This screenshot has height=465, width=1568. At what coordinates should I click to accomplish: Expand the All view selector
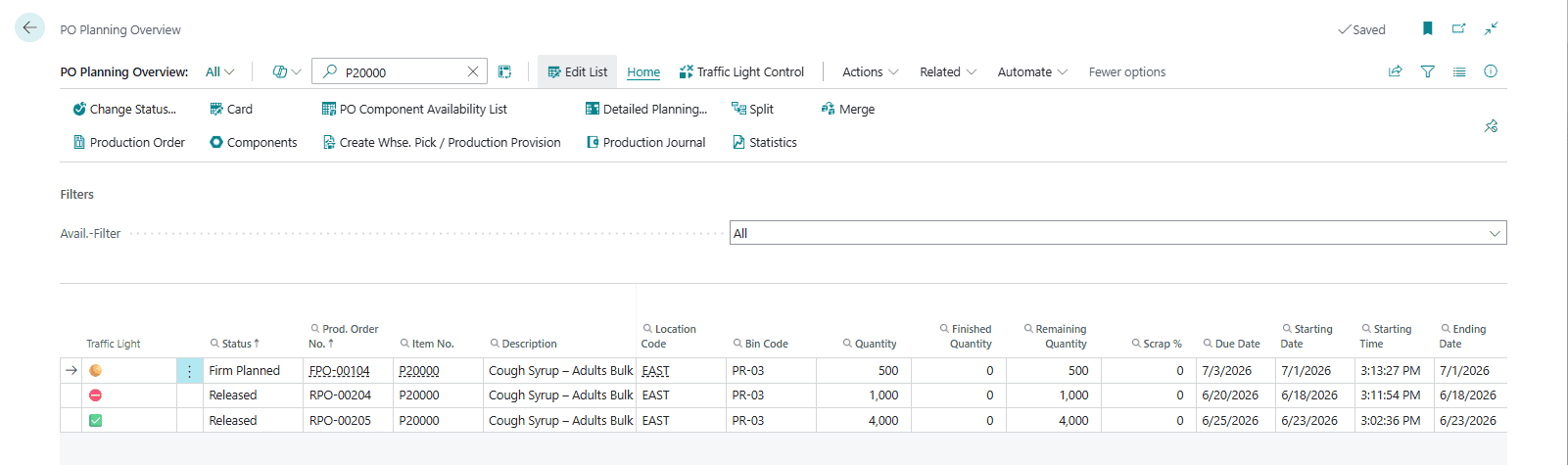pos(220,71)
